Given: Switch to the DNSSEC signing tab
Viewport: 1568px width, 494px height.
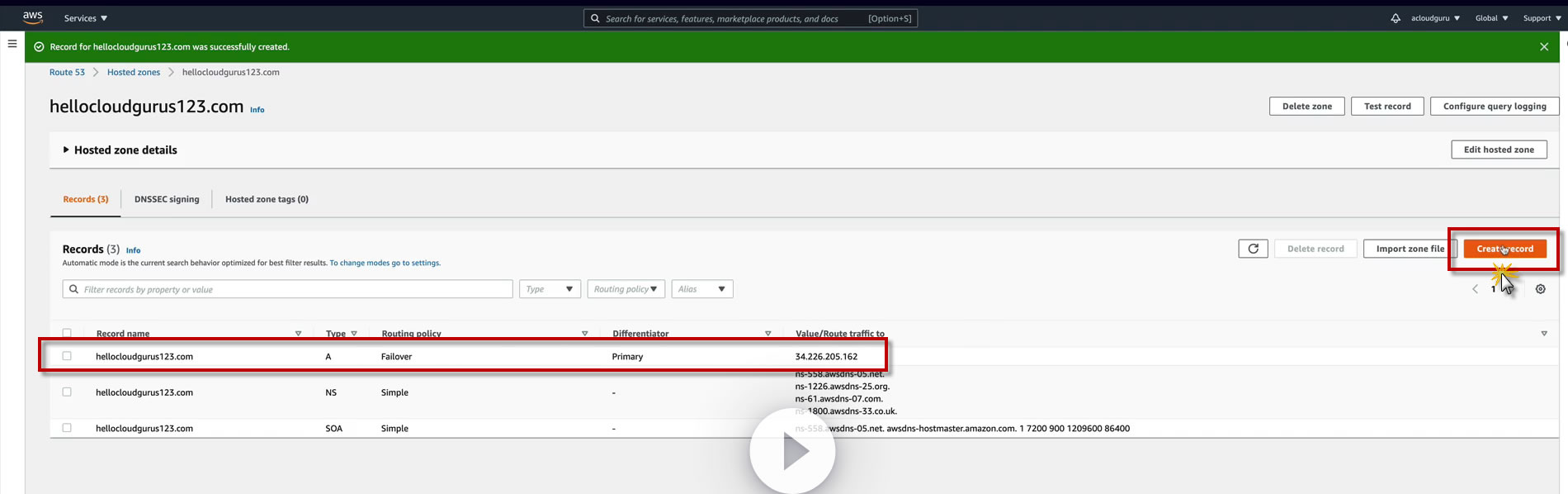Looking at the screenshot, I should pos(167,199).
